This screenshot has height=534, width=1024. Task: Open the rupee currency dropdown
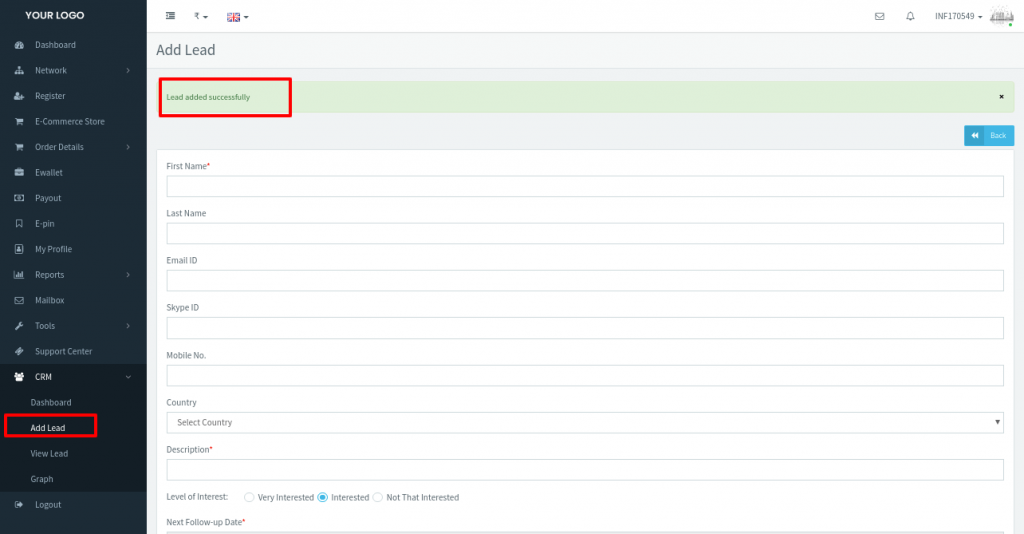(x=200, y=16)
